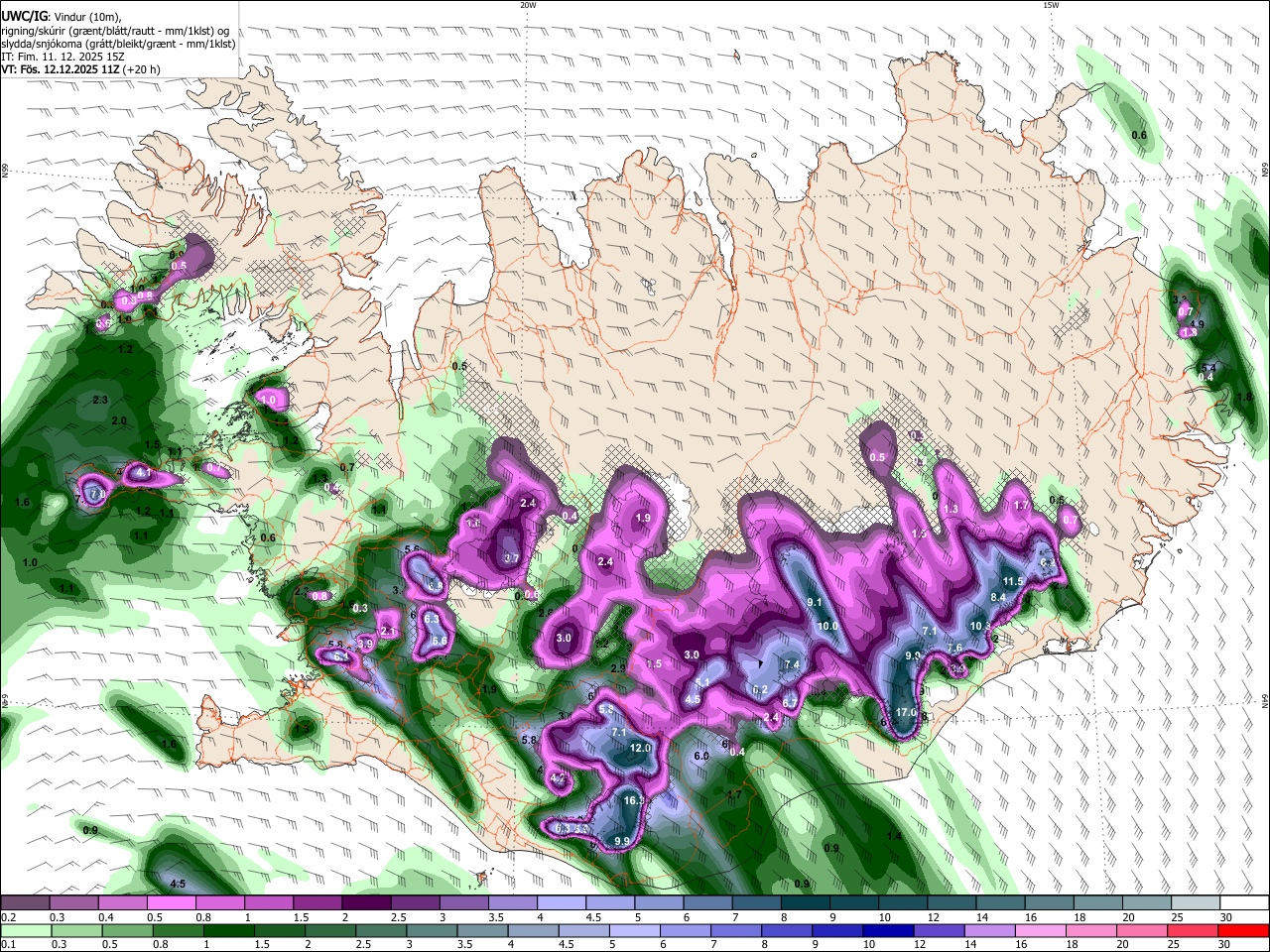Click the 11.5 precipitation value on the map
The height and width of the screenshot is (952, 1270).
click(1013, 581)
